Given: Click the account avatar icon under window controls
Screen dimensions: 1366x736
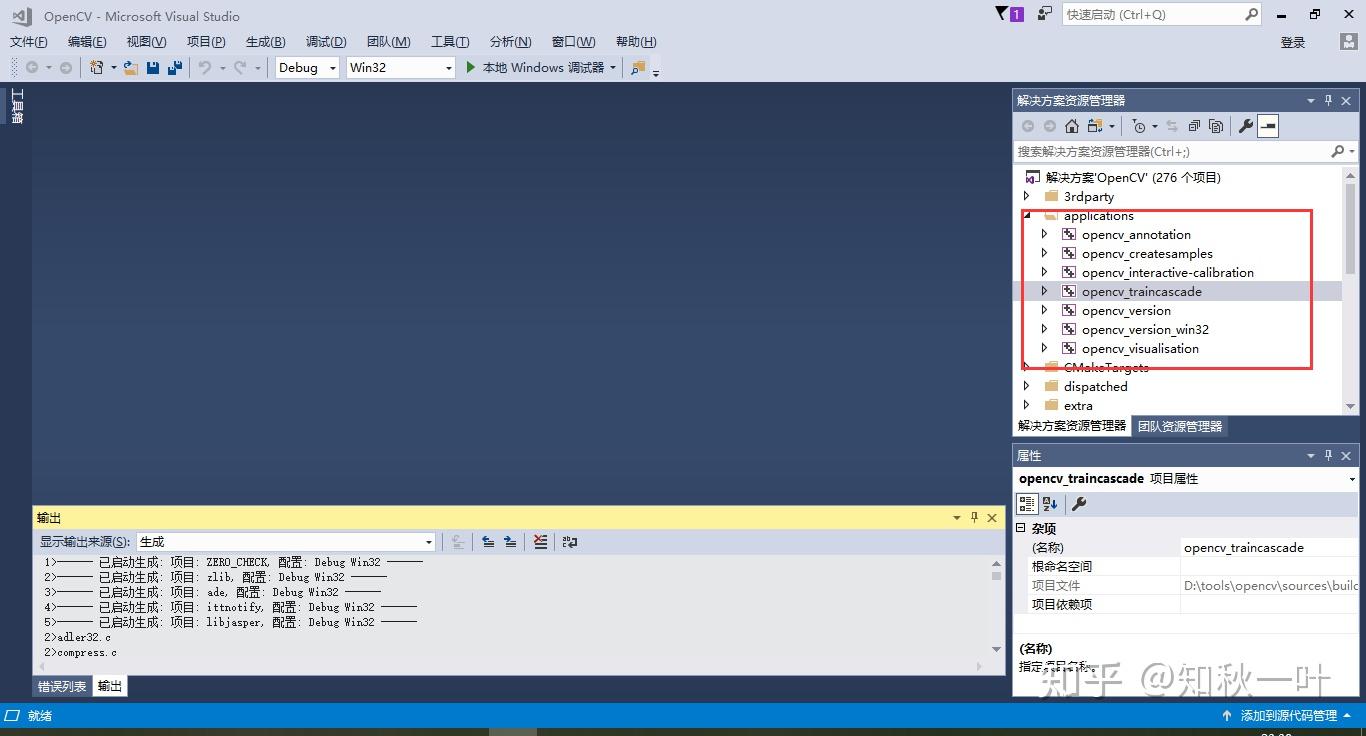Looking at the screenshot, I should [1348, 42].
